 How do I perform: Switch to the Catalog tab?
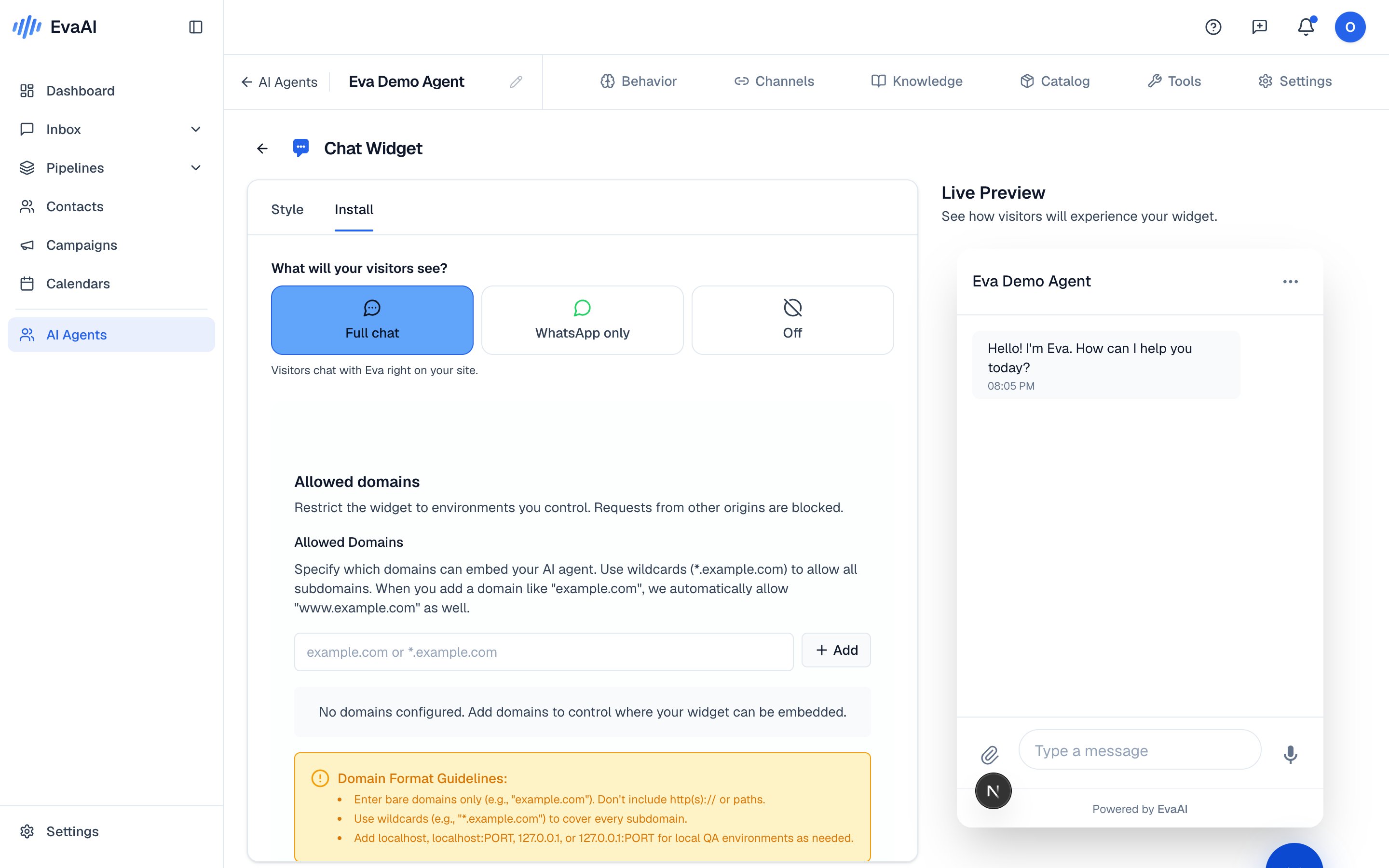1055,81
